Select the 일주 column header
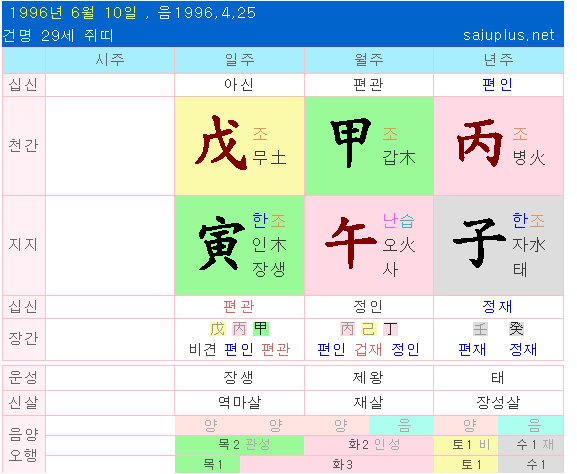 click(x=239, y=60)
